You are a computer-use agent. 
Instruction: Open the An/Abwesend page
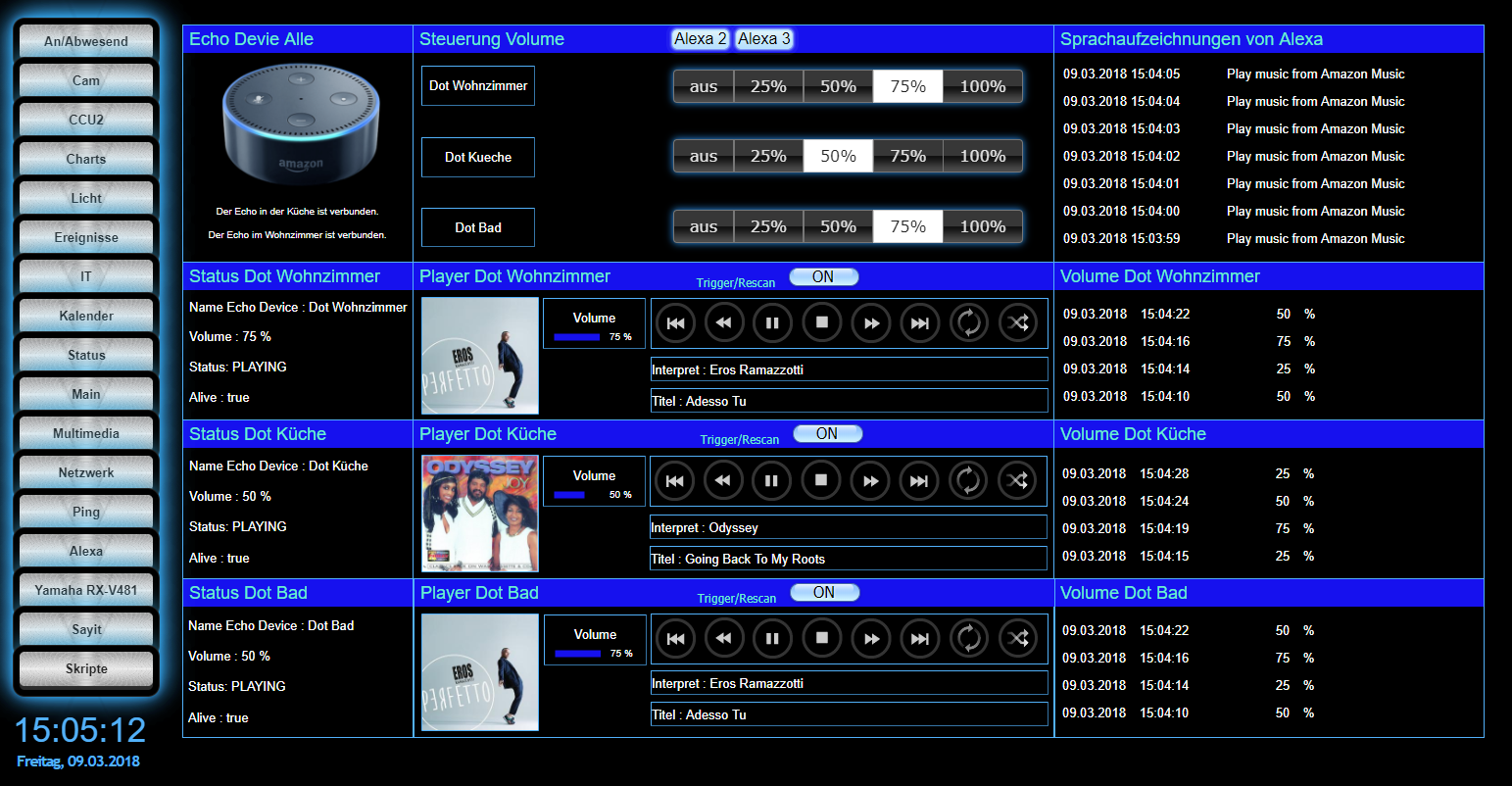(86, 41)
